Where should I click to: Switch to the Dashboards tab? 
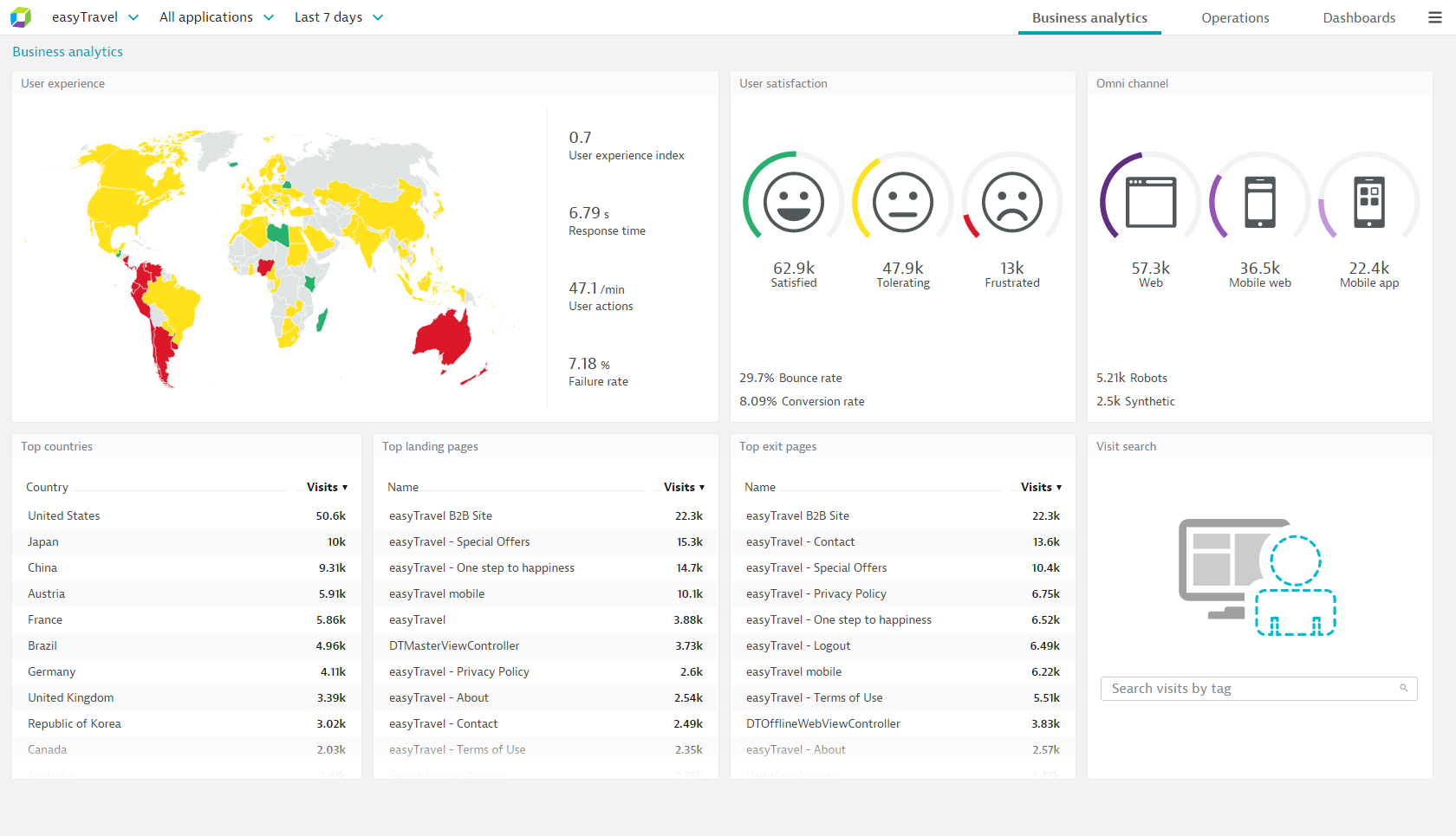tap(1359, 17)
